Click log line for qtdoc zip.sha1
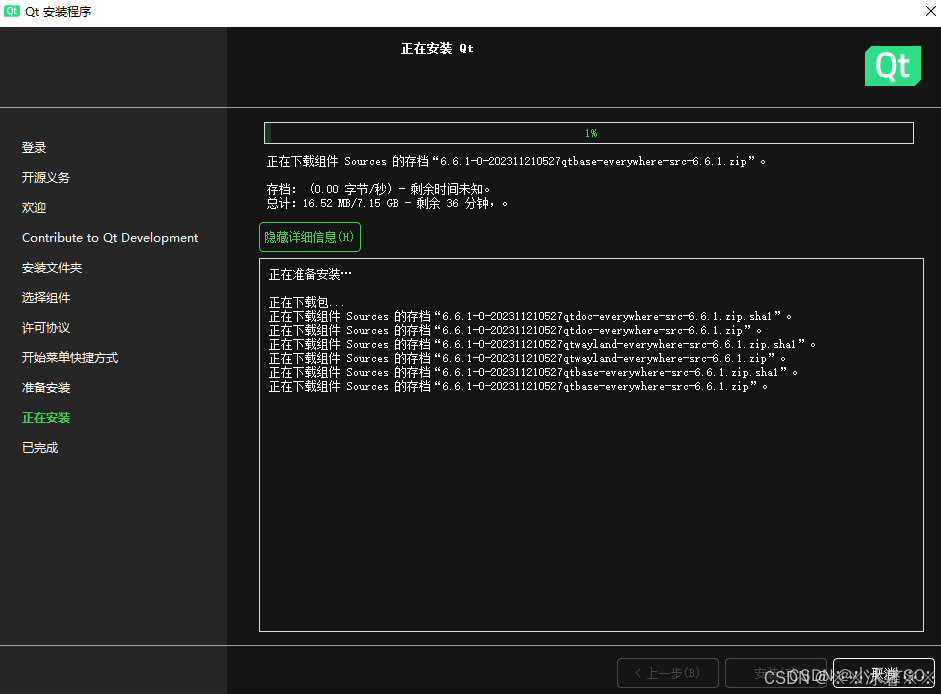This screenshot has width=941, height=694. 531,316
